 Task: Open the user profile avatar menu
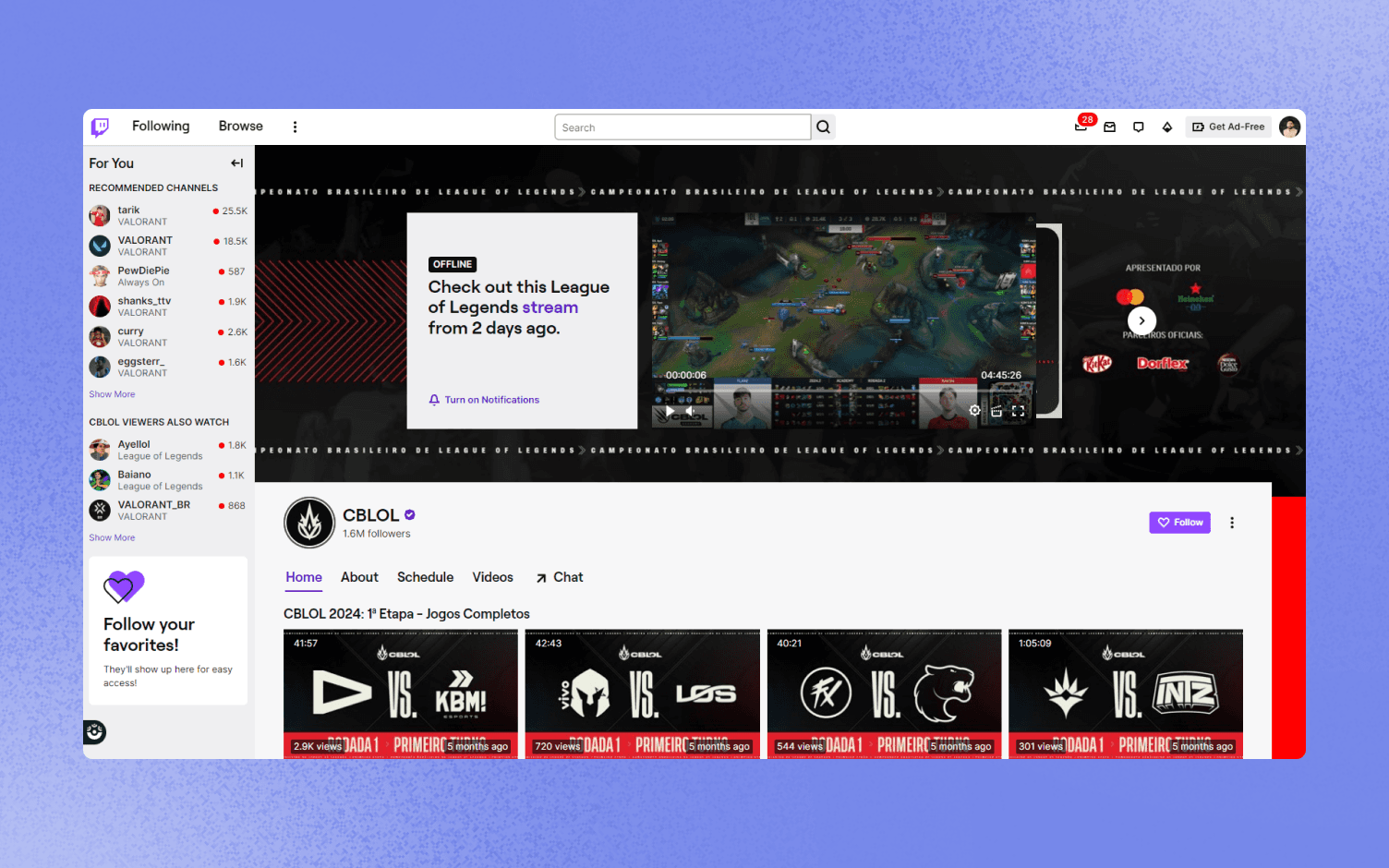click(x=1290, y=127)
